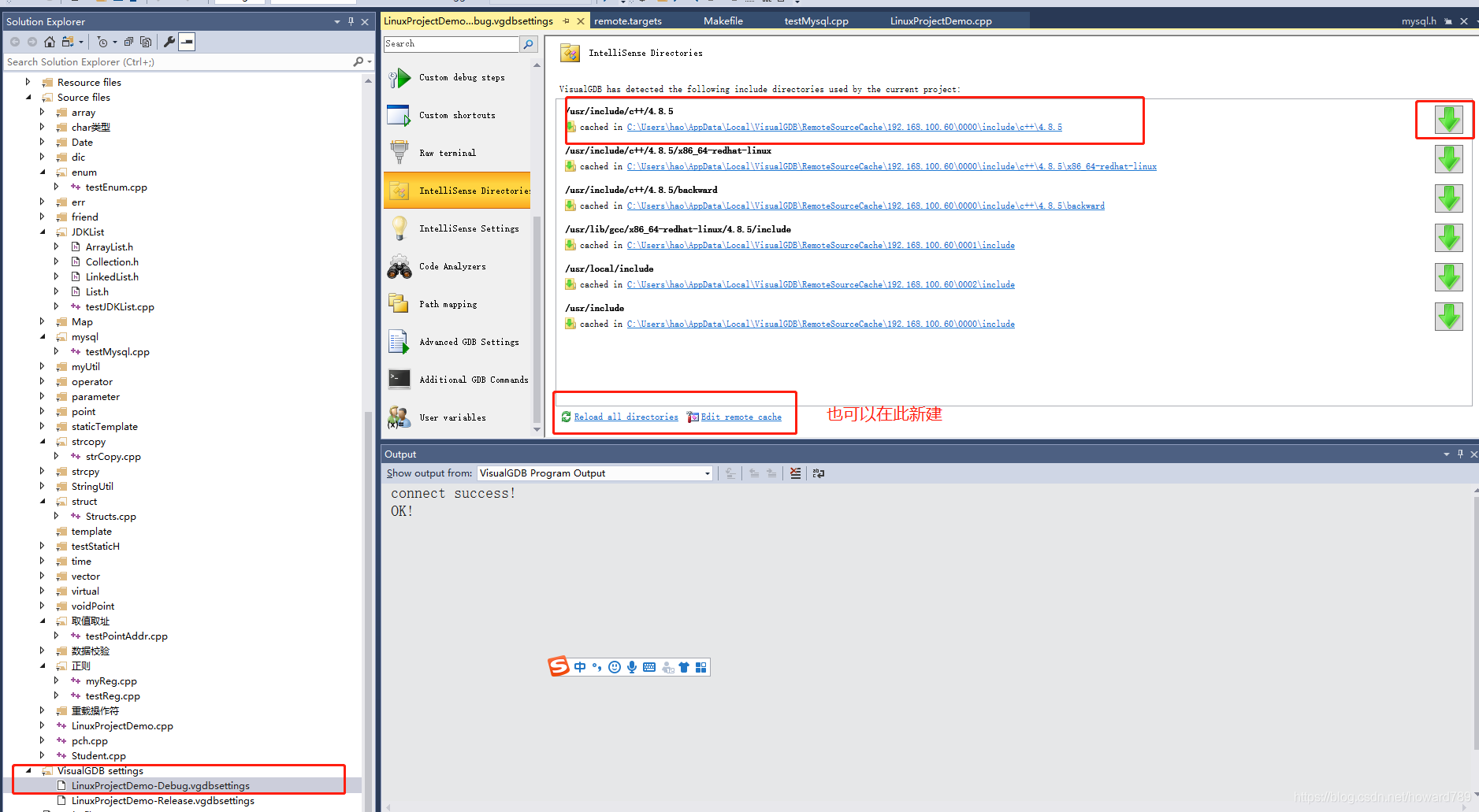Toggle Word Wrap in Output toolbar

coord(819,473)
